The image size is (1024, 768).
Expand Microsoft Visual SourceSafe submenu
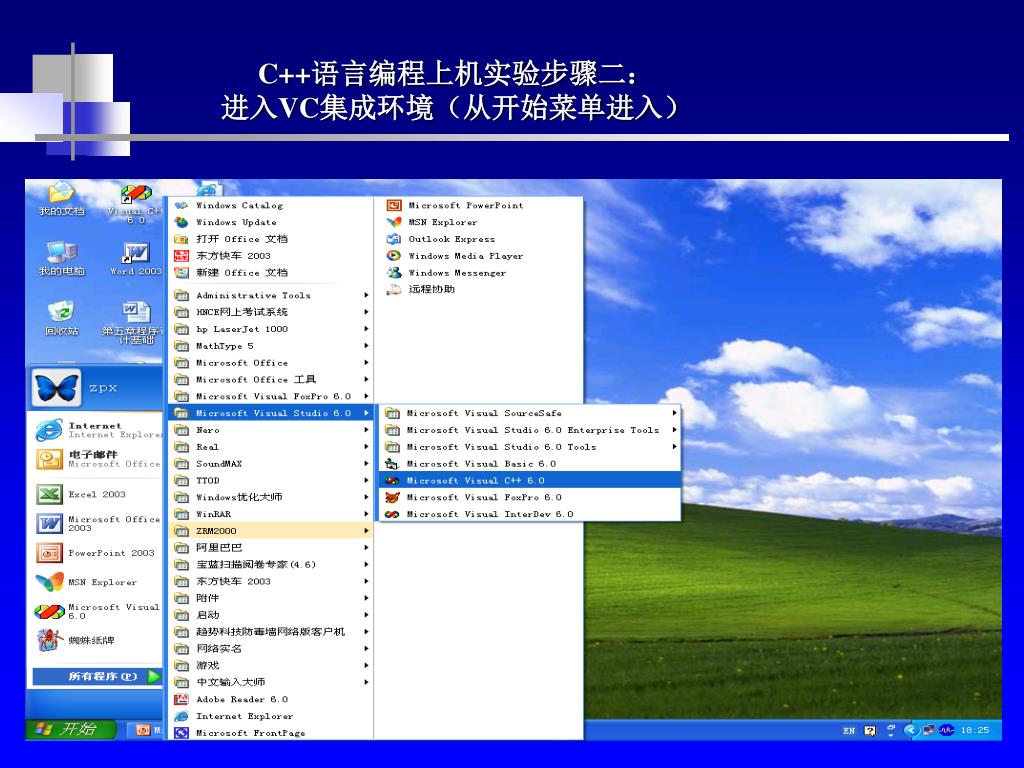(x=530, y=413)
